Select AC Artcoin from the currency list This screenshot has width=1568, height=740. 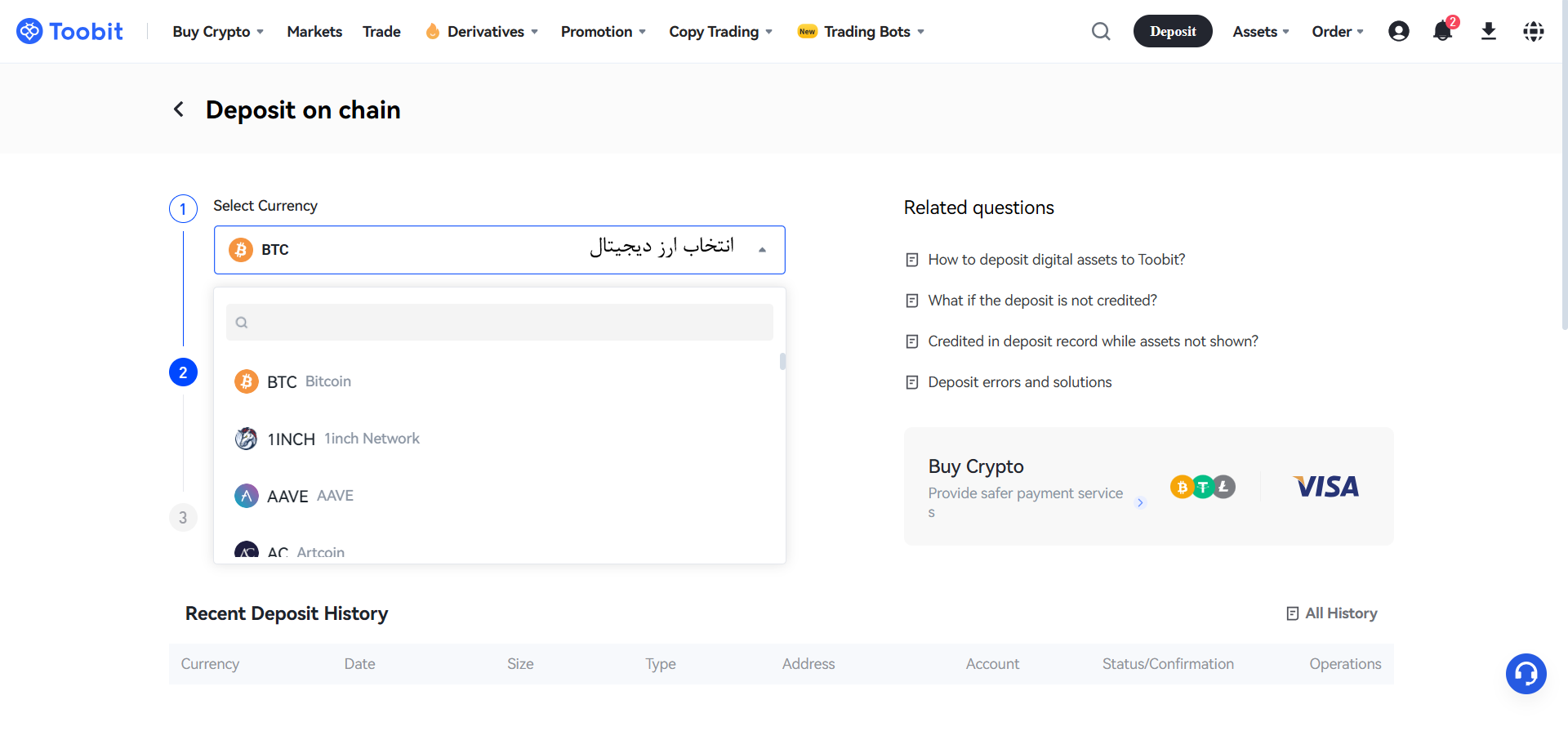(500, 551)
